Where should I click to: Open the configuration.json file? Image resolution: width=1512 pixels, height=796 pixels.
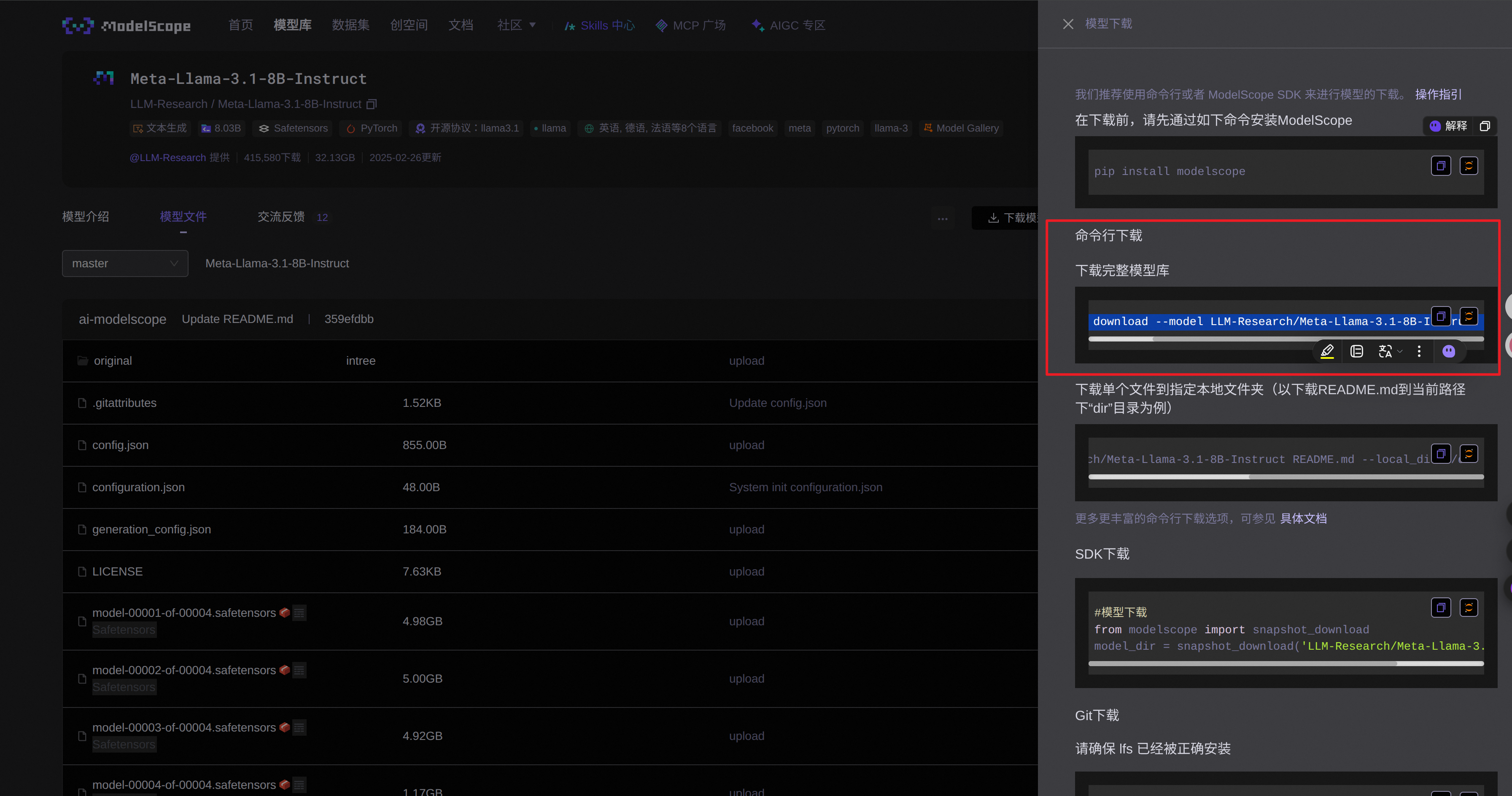tap(138, 487)
